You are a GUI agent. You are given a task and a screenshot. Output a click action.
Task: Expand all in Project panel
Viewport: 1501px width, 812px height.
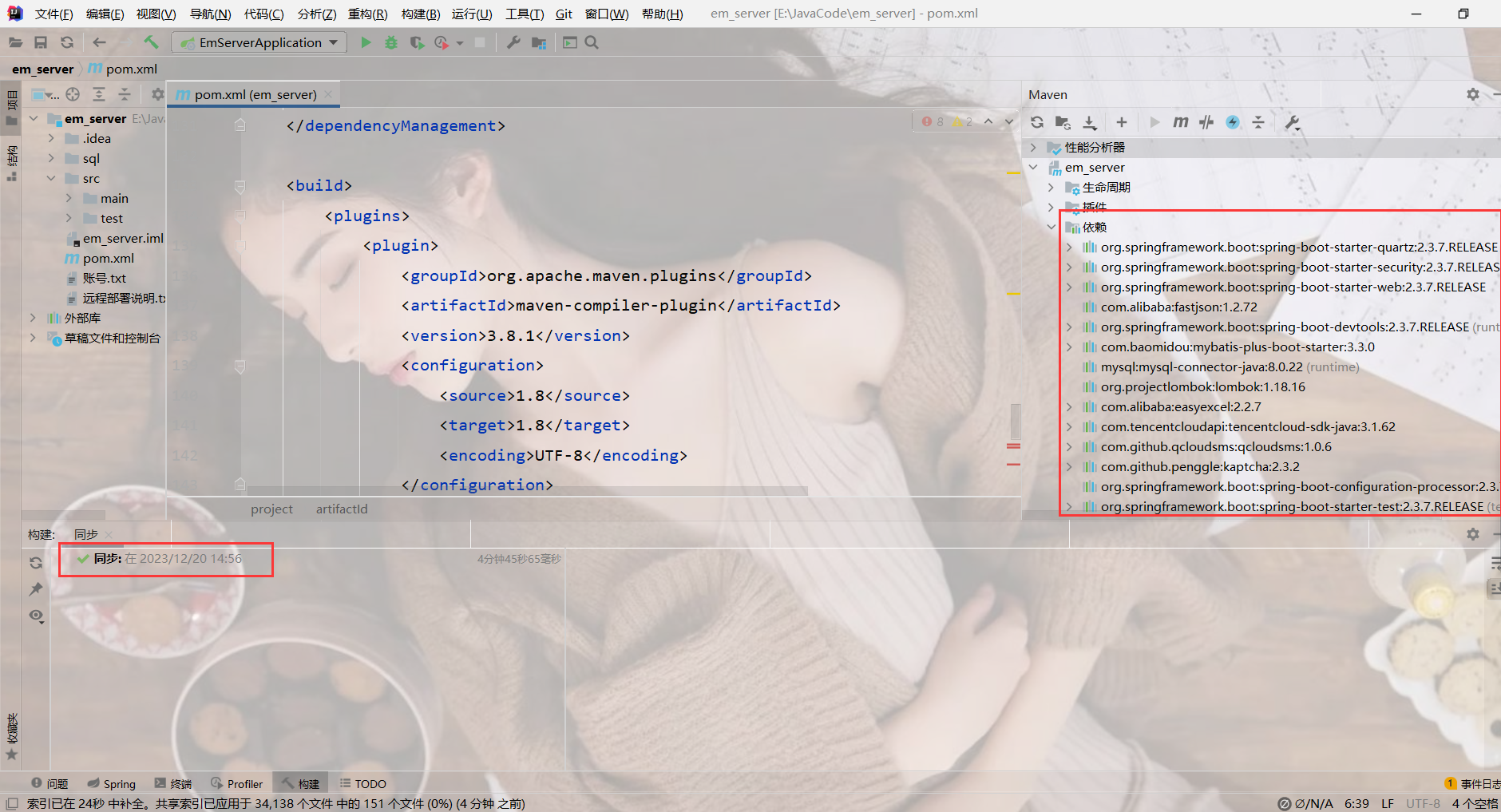[x=99, y=94]
